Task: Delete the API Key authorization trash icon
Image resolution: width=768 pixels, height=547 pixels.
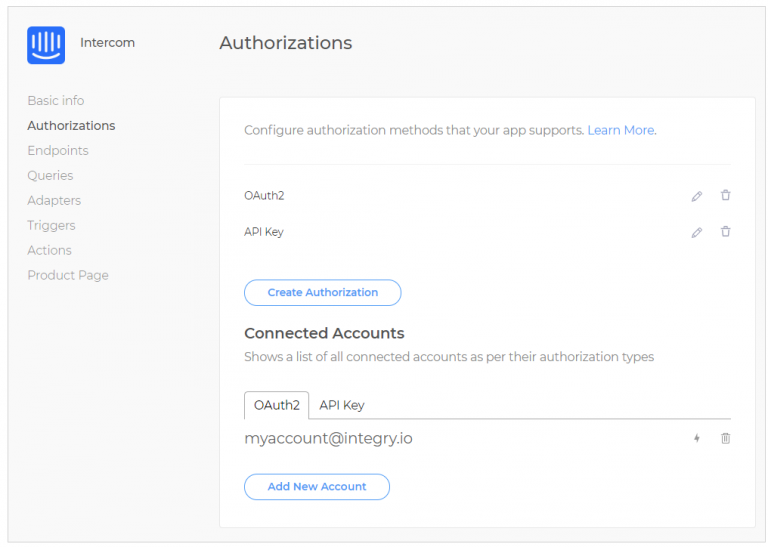Action: (x=725, y=232)
